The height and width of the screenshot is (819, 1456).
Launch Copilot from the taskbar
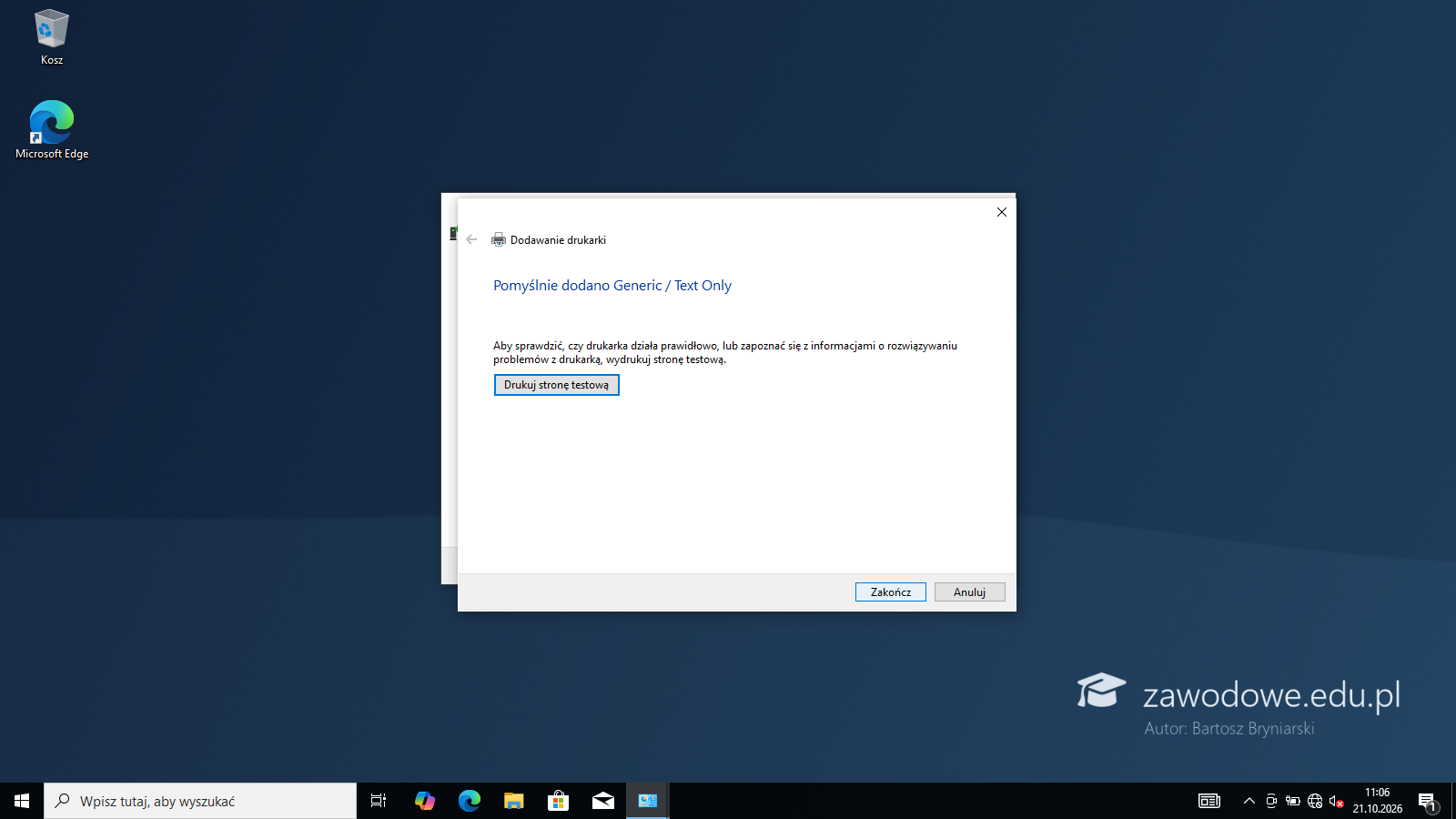pyautogui.click(x=424, y=801)
